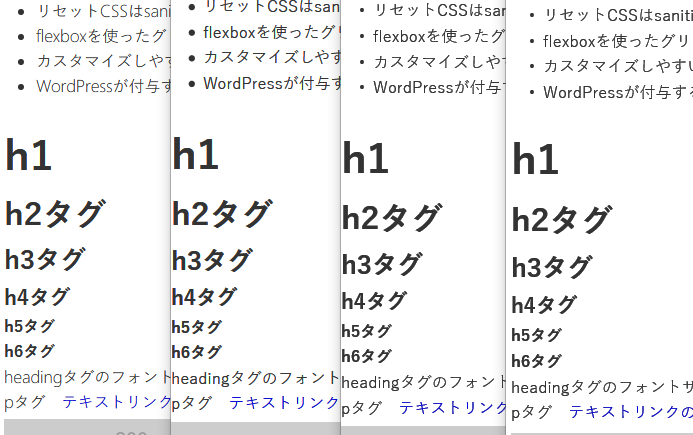Click カスタマイズ list item in third panel from left
Screen dimensions: 693x435
pos(440,62)
